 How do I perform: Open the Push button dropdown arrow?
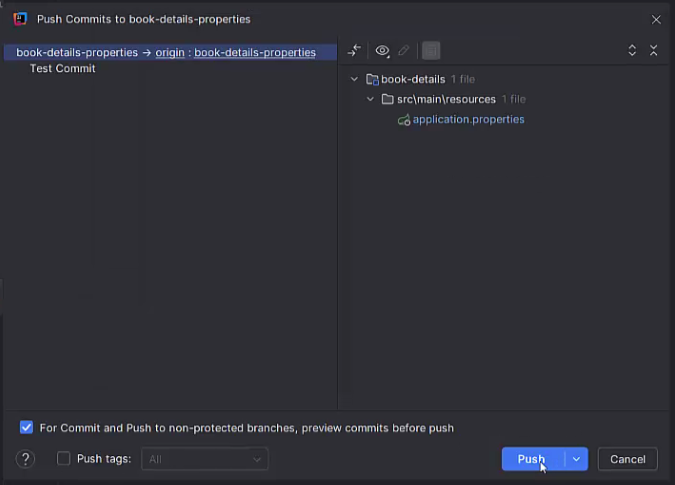(576, 459)
